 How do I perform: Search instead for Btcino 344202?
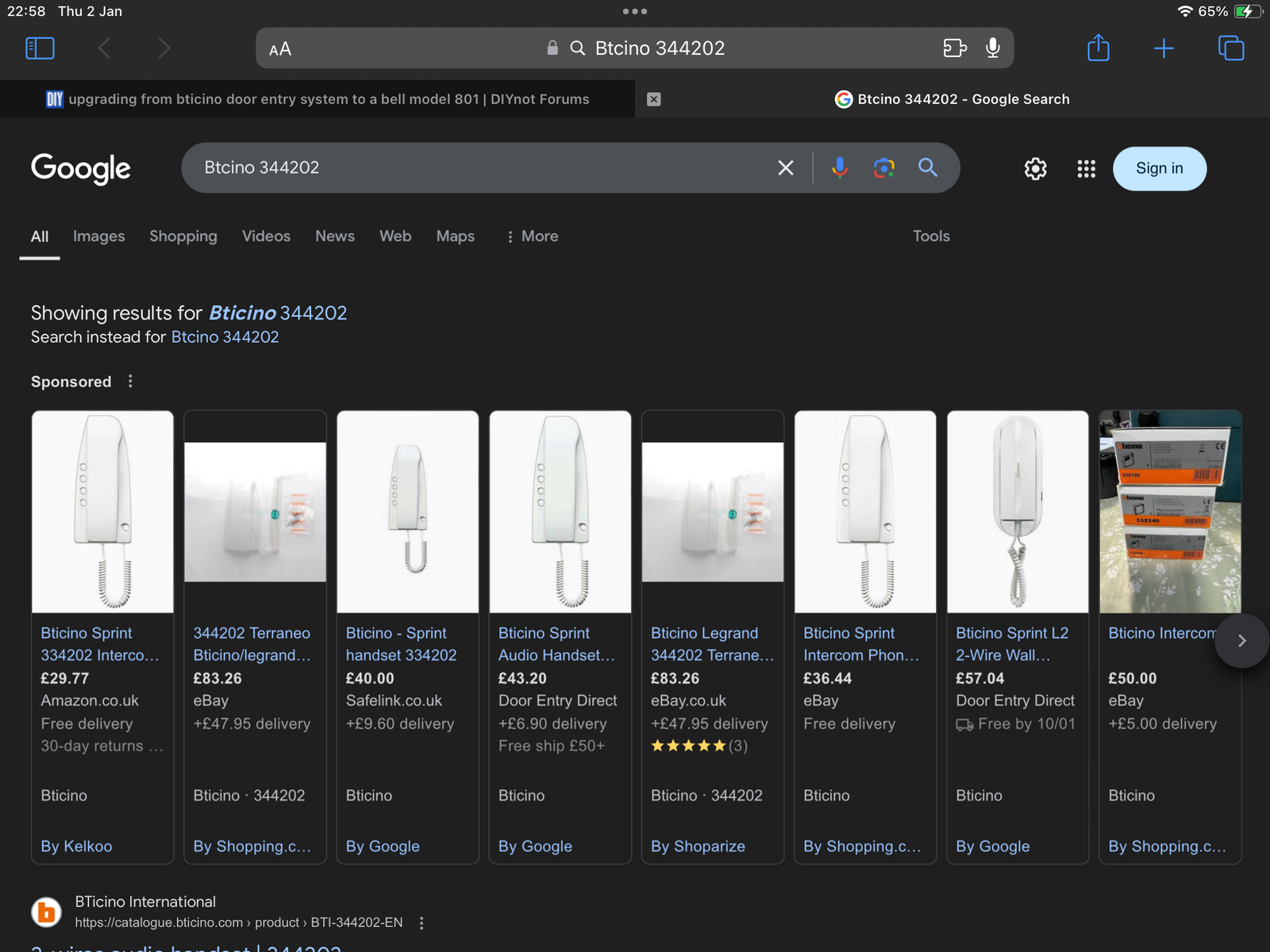(x=225, y=337)
